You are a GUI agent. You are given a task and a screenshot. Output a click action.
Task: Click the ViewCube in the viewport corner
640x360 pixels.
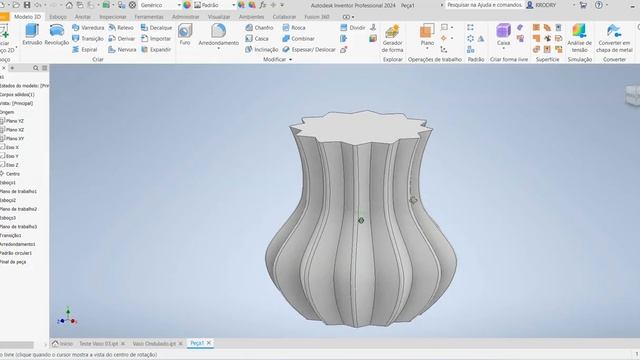coord(632,95)
